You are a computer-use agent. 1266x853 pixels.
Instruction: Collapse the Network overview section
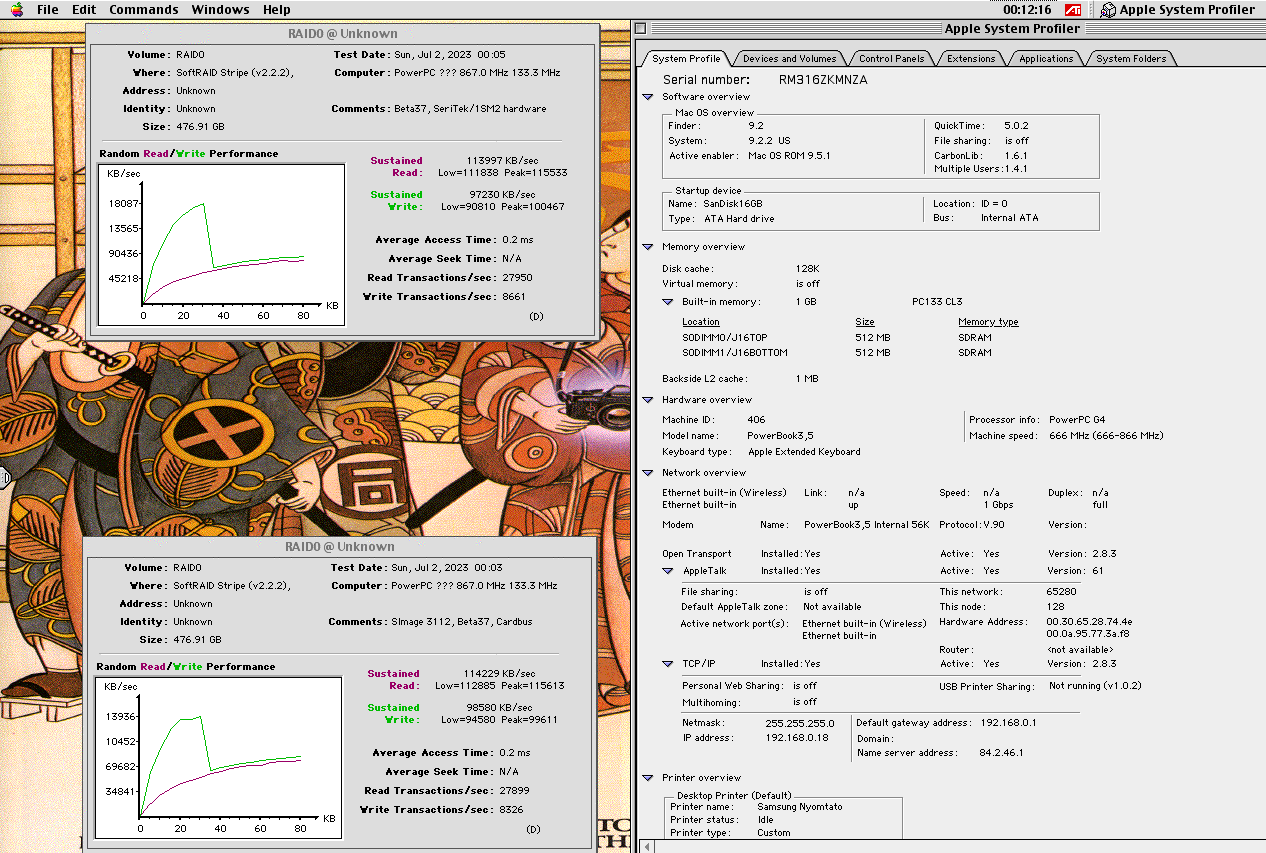[648, 473]
